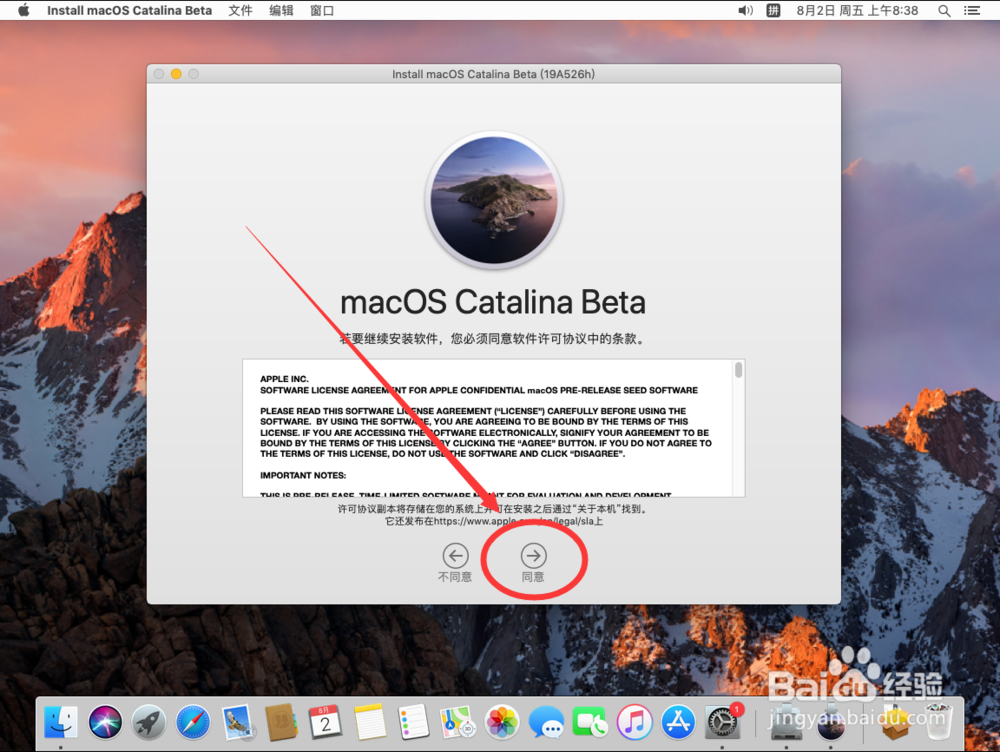
Task: Click the APPLE INC. text line
Action: tap(284, 379)
